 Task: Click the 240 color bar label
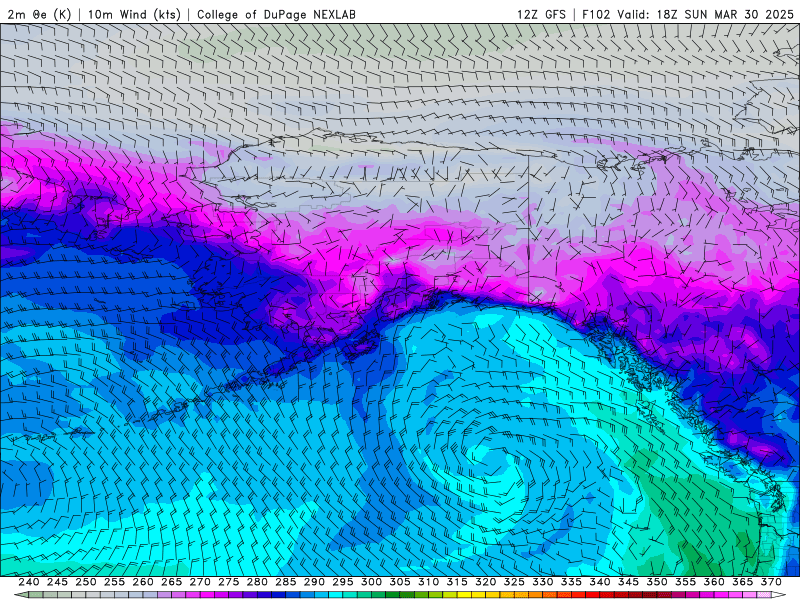[x=29, y=582]
